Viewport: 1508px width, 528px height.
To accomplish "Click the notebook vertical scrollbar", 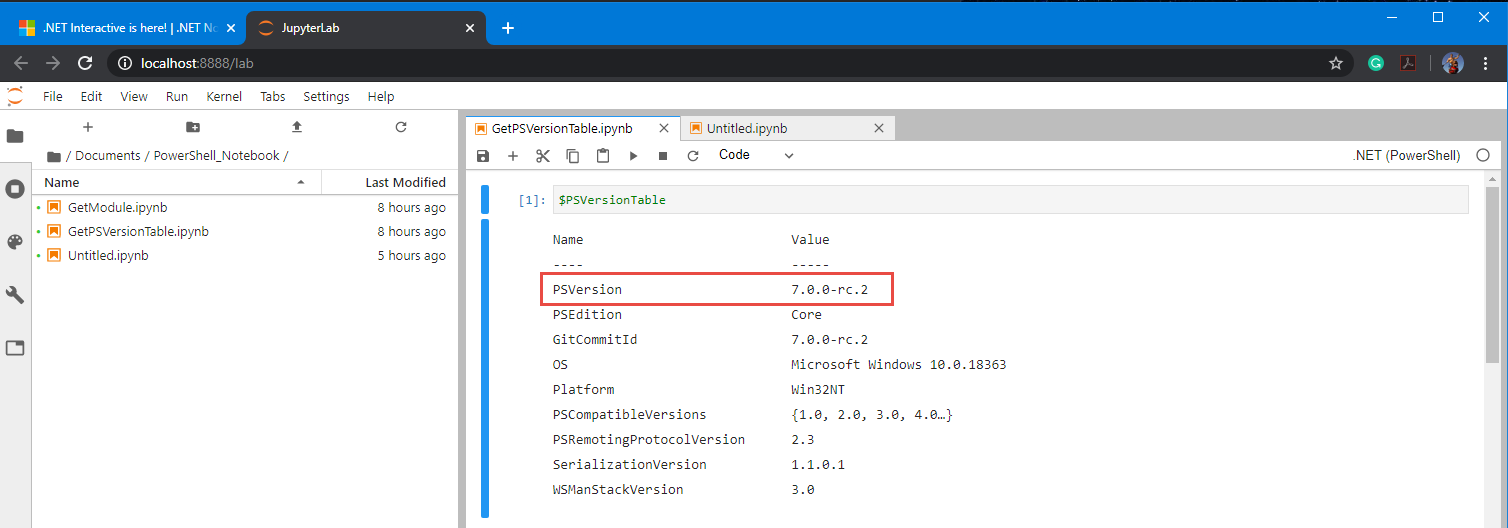I will [x=1492, y=275].
